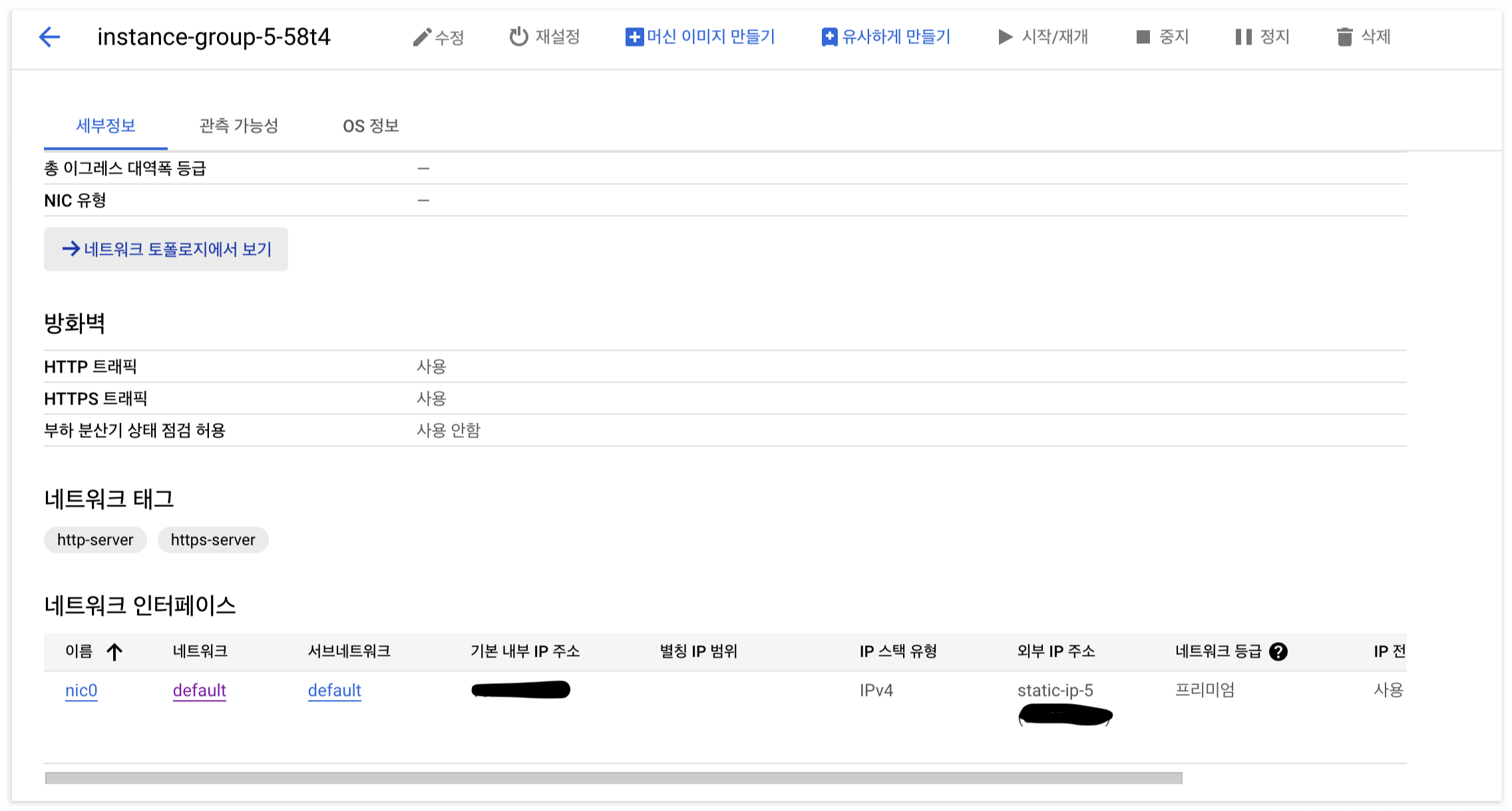Click 네트워크 토폴로지에서 보기 button

pyautogui.click(x=166, y=249)
